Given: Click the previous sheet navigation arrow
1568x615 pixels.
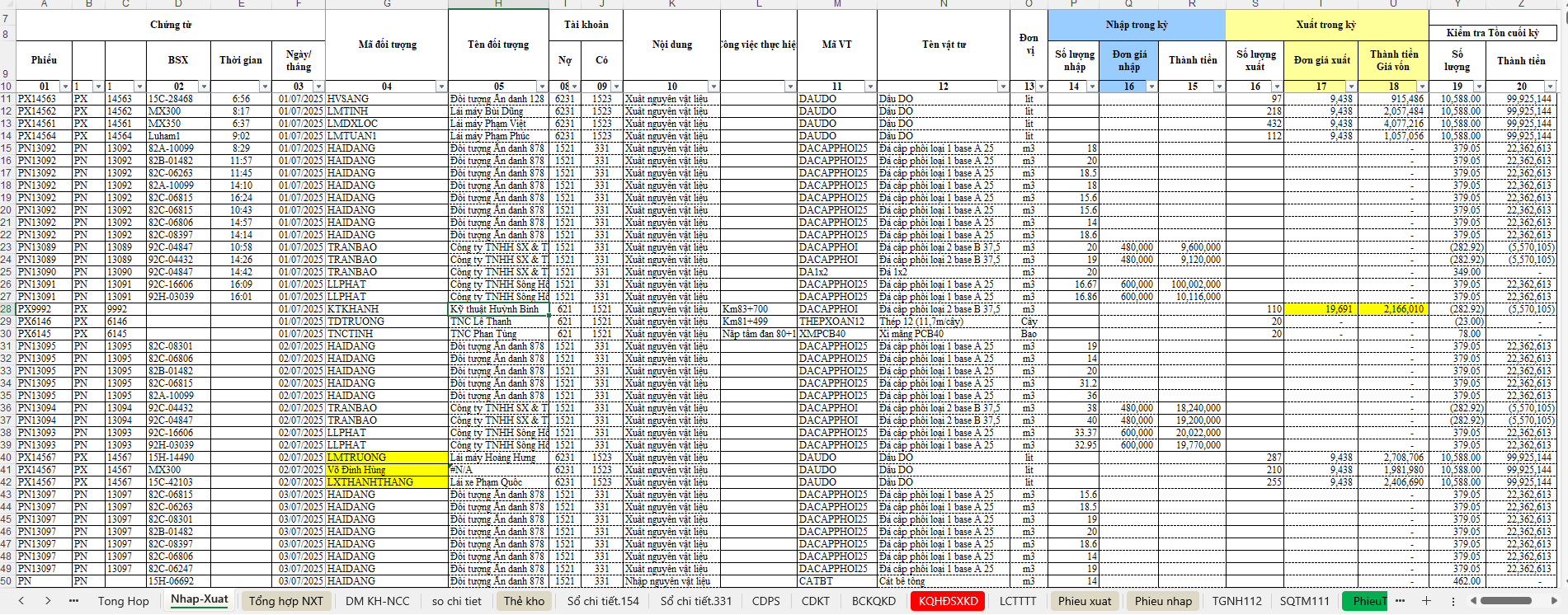Looking at the screenshot, I should [21, 601].
